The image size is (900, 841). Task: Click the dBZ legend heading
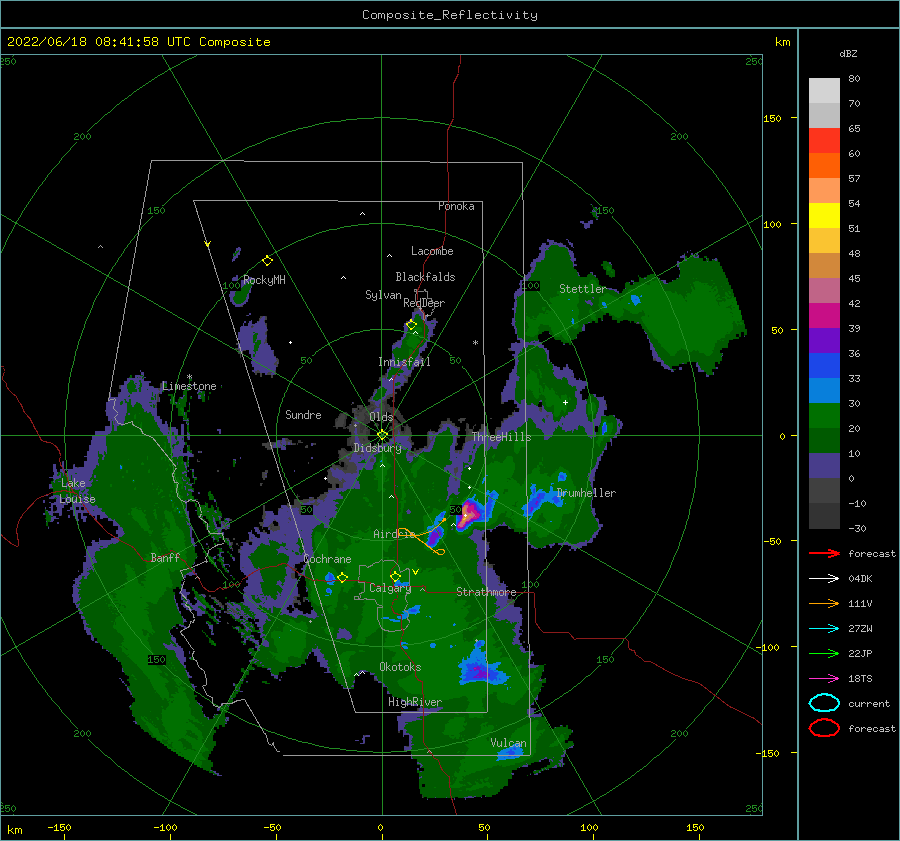(x=848, y=54)
